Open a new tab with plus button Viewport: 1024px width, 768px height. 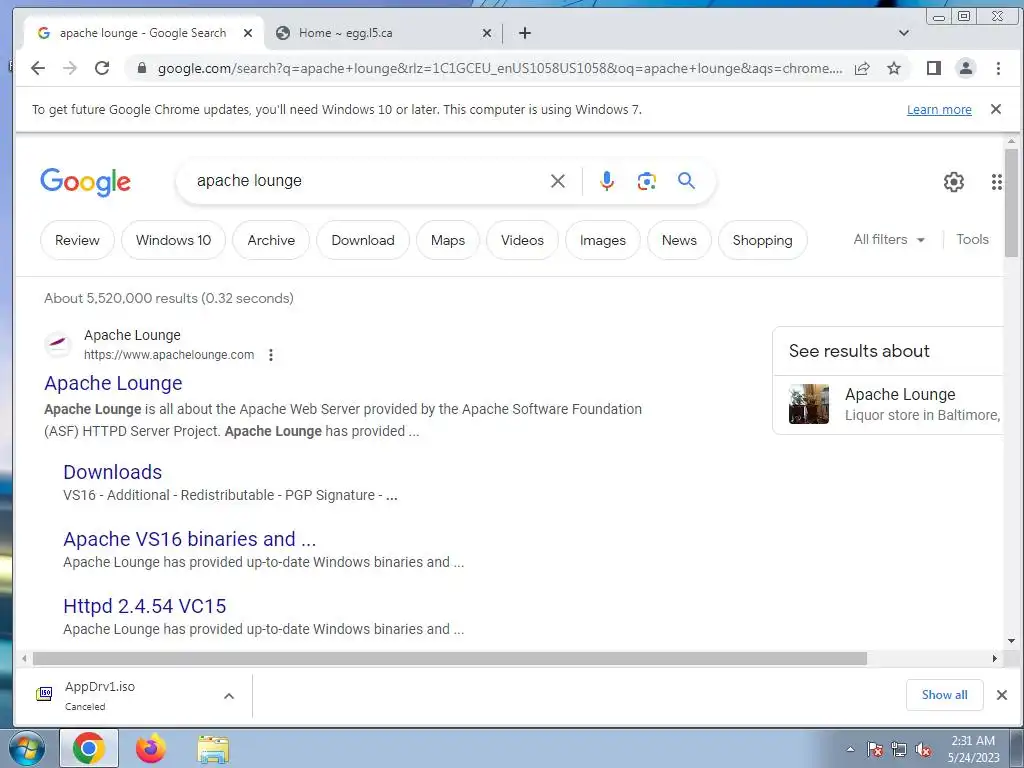[x=524, y=33]
